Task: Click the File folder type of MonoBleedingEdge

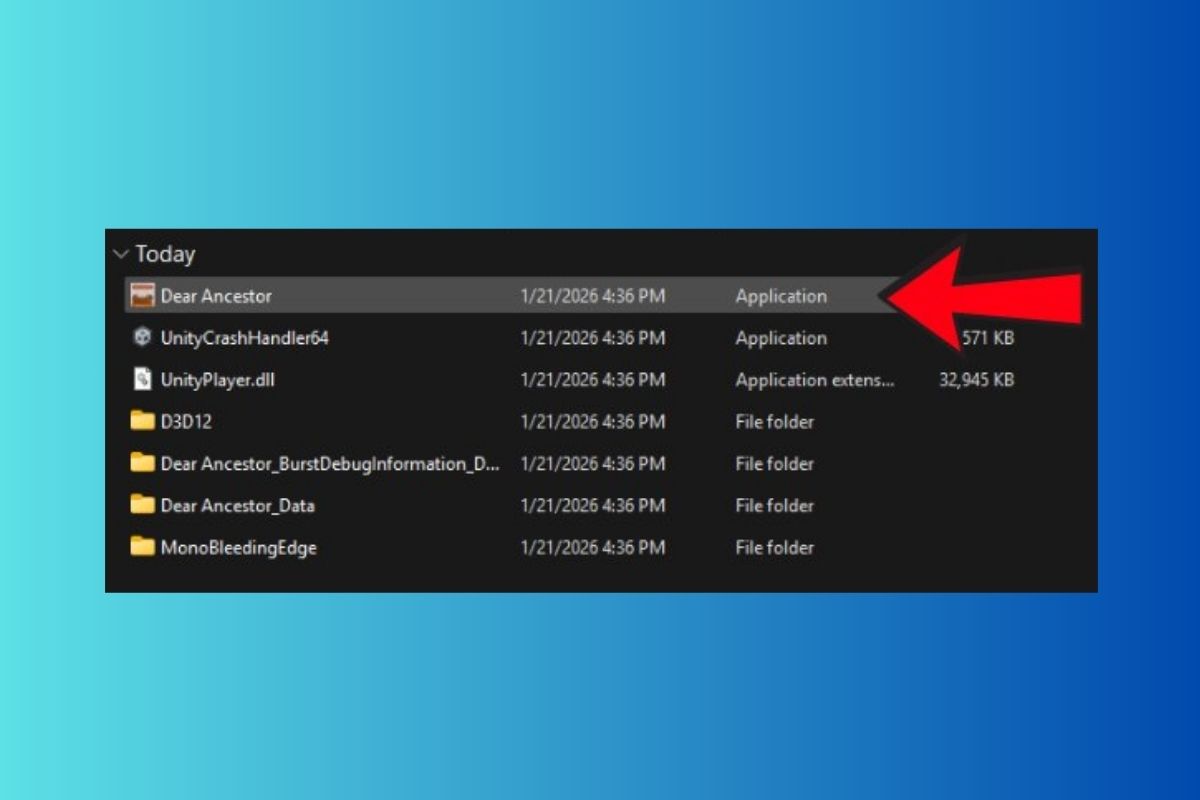Action: (x=774, y=548)
